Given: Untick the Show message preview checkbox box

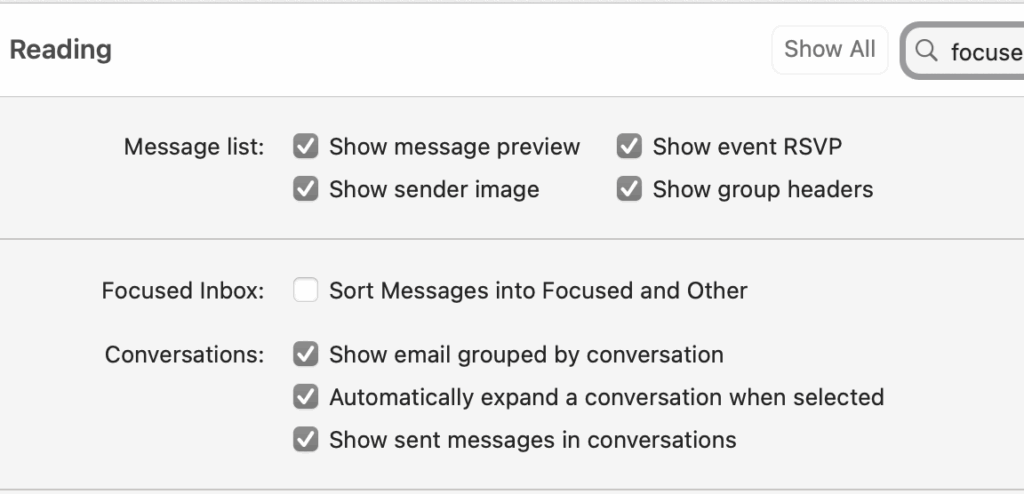Looking at the screenshot, I should coord(306,146).
